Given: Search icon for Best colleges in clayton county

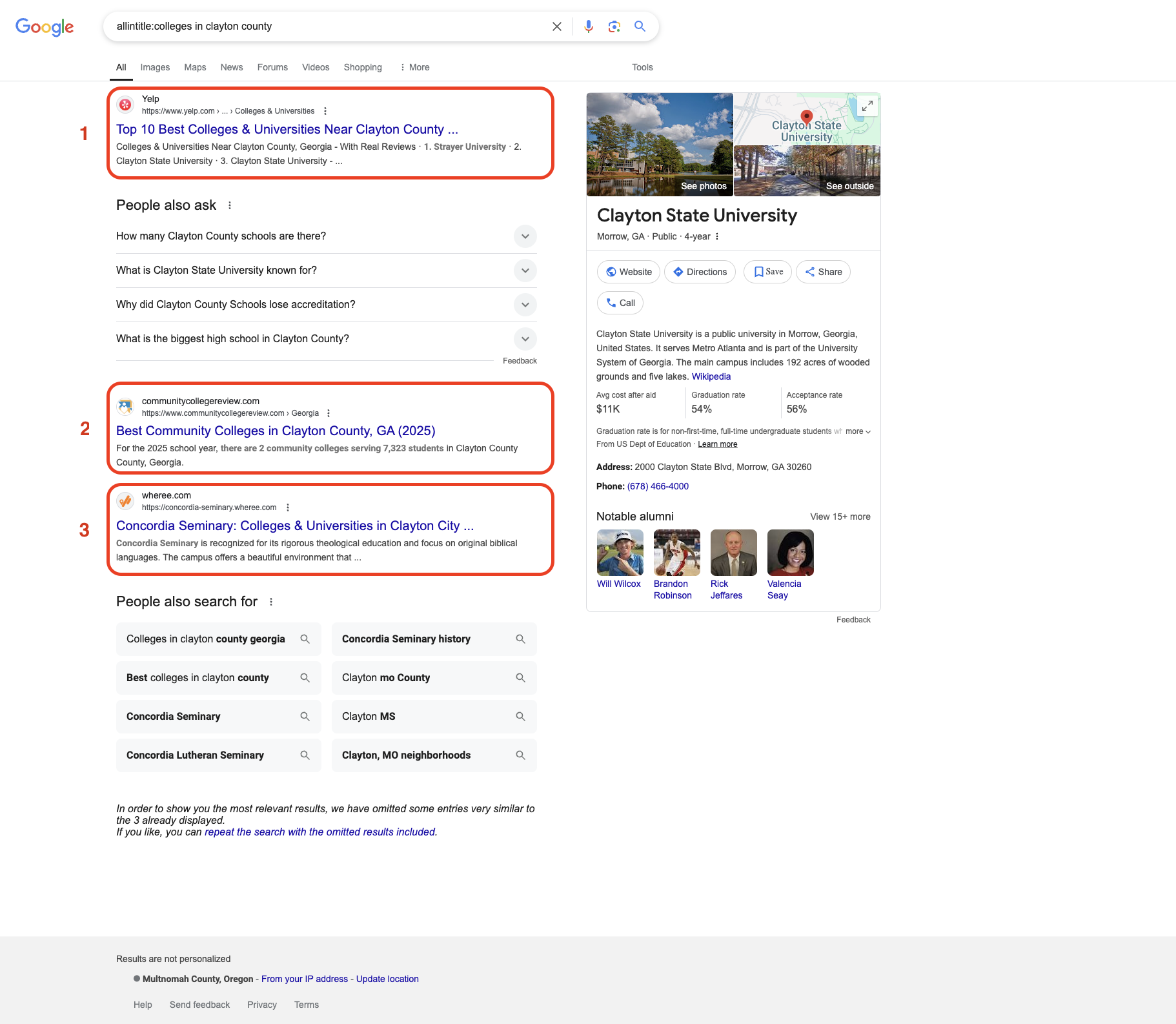Looking at the screenshot, I should coord(305,678).
